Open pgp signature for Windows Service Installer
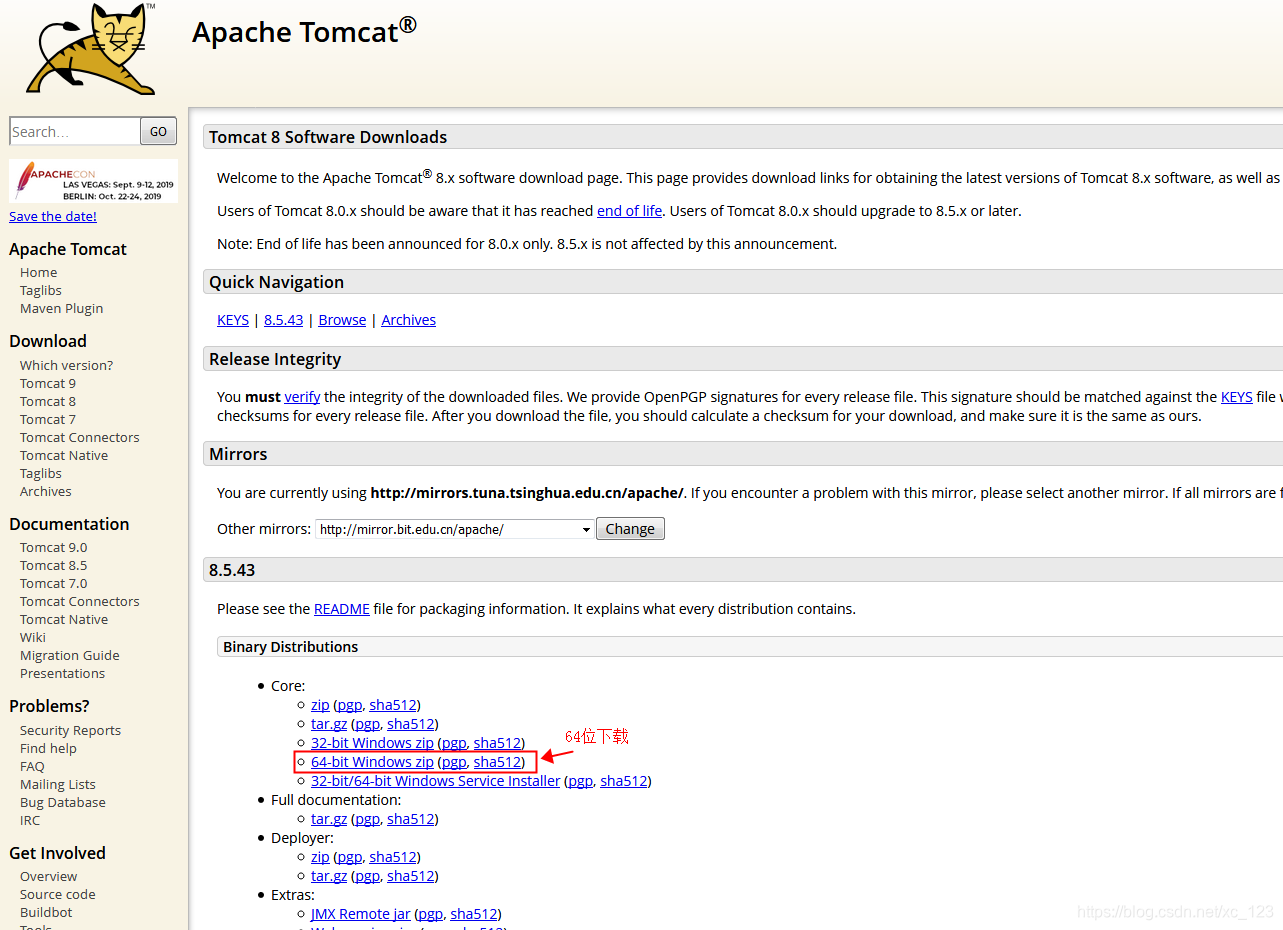 (580, 781)
